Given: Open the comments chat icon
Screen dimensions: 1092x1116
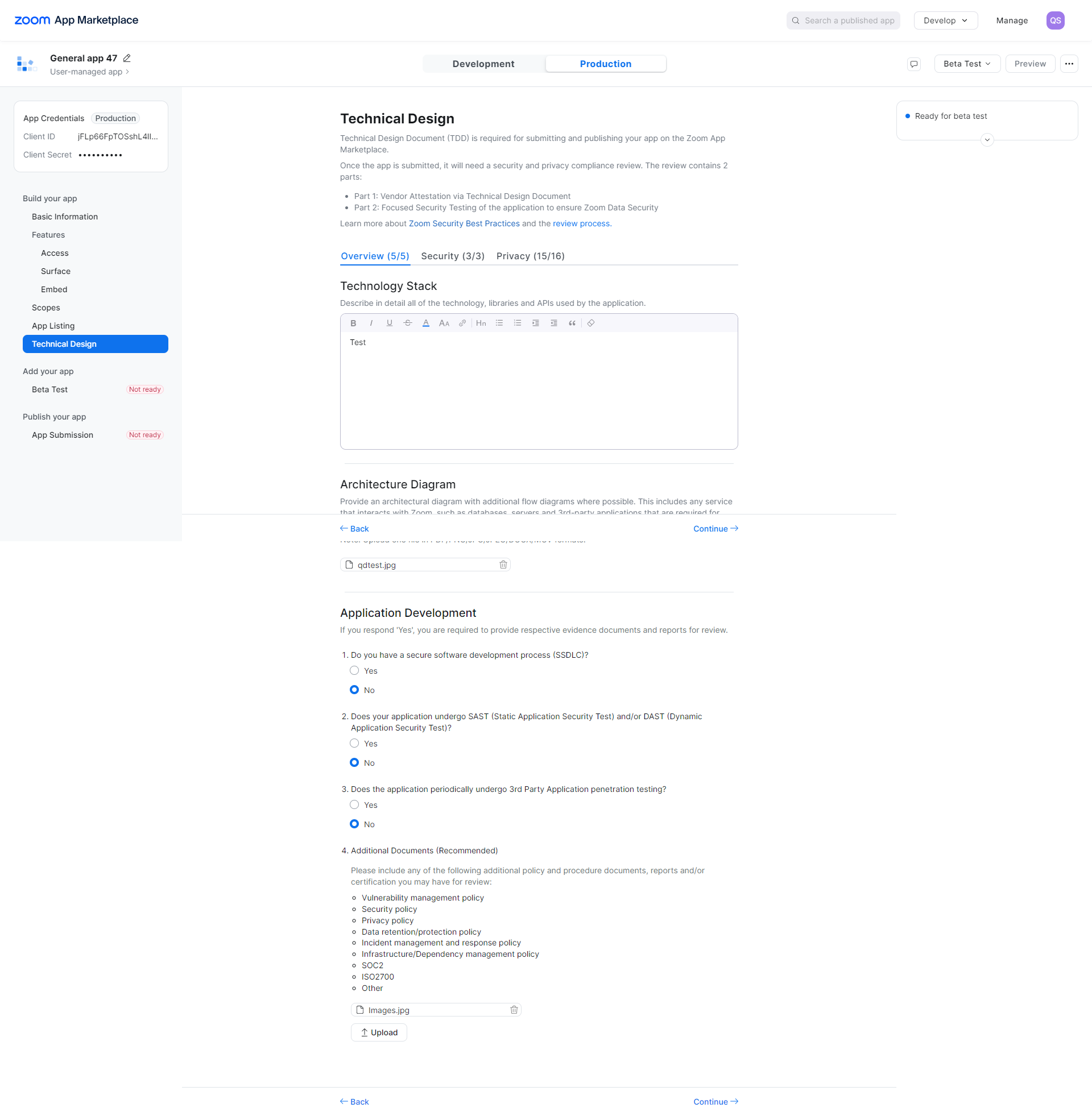Looking at the screenshot, I should point(914,64).
